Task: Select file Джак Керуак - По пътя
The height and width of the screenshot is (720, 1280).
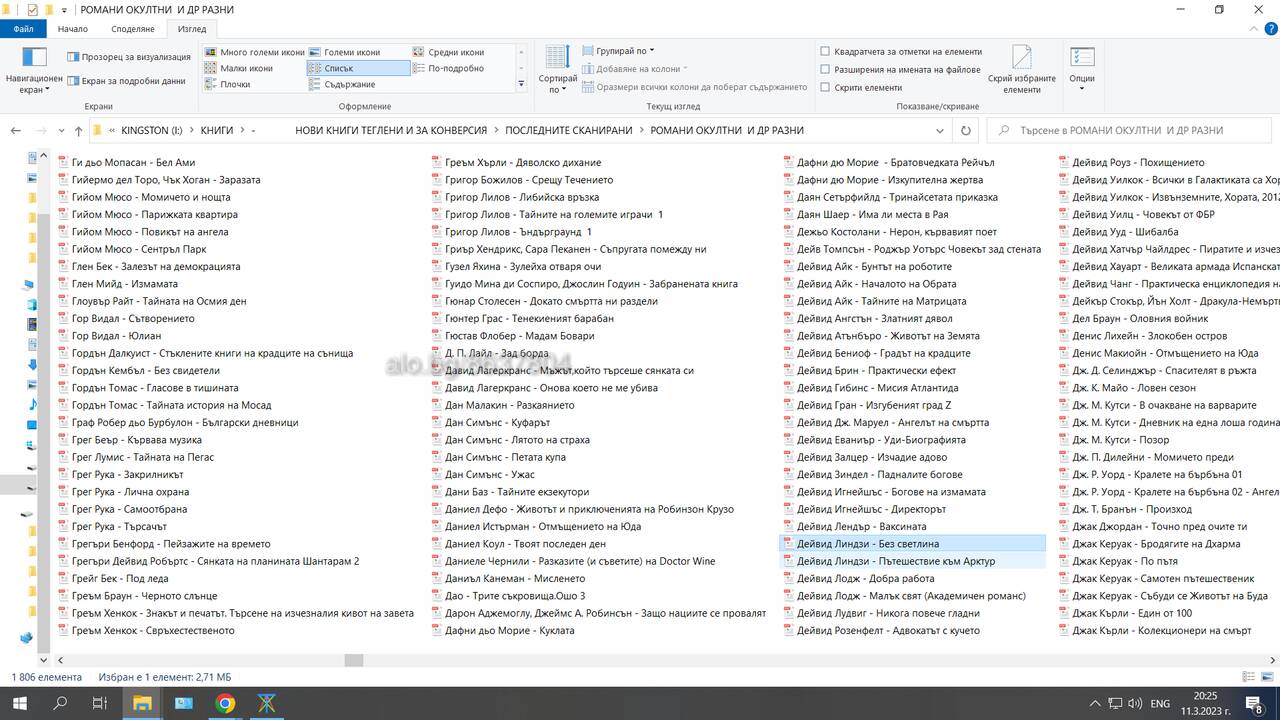Action: [1125, 561]
